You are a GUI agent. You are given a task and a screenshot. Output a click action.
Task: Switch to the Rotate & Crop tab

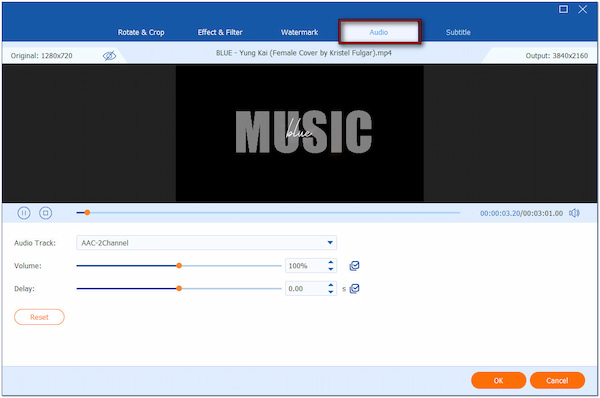pyautogui.click(x=141, y=32)
